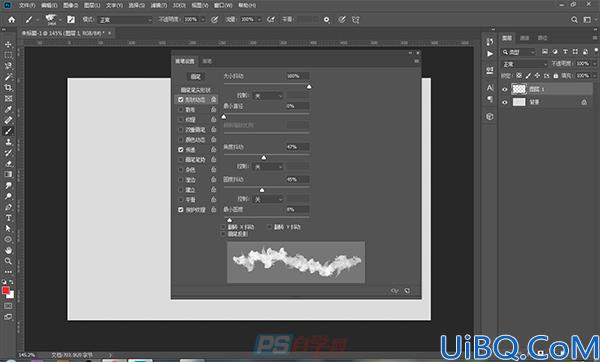Open brush preset picker dropdown
The image size is (600, 362).
click(x=60, y=20)
